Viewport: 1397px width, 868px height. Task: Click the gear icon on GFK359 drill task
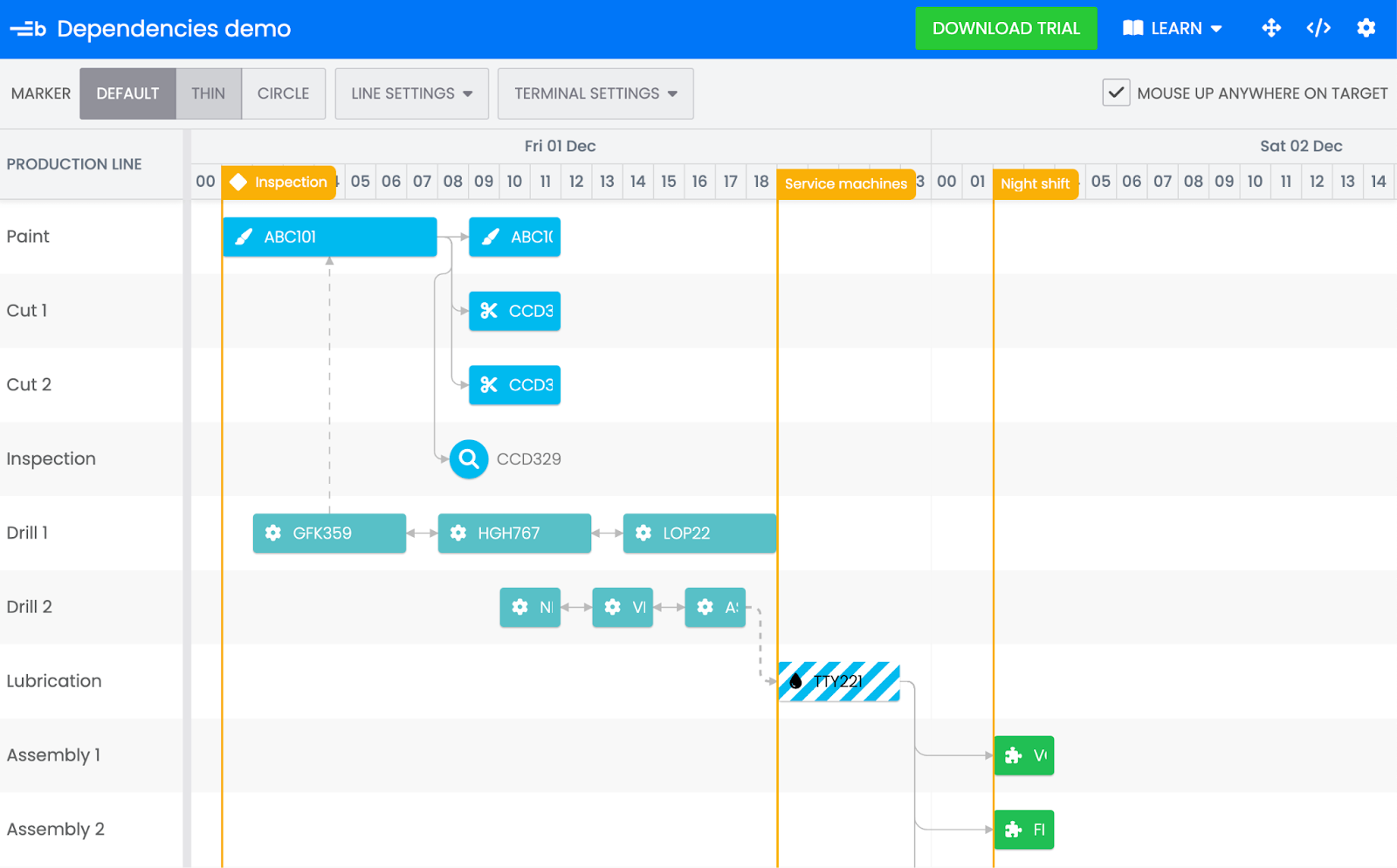(x=272, y=533)
